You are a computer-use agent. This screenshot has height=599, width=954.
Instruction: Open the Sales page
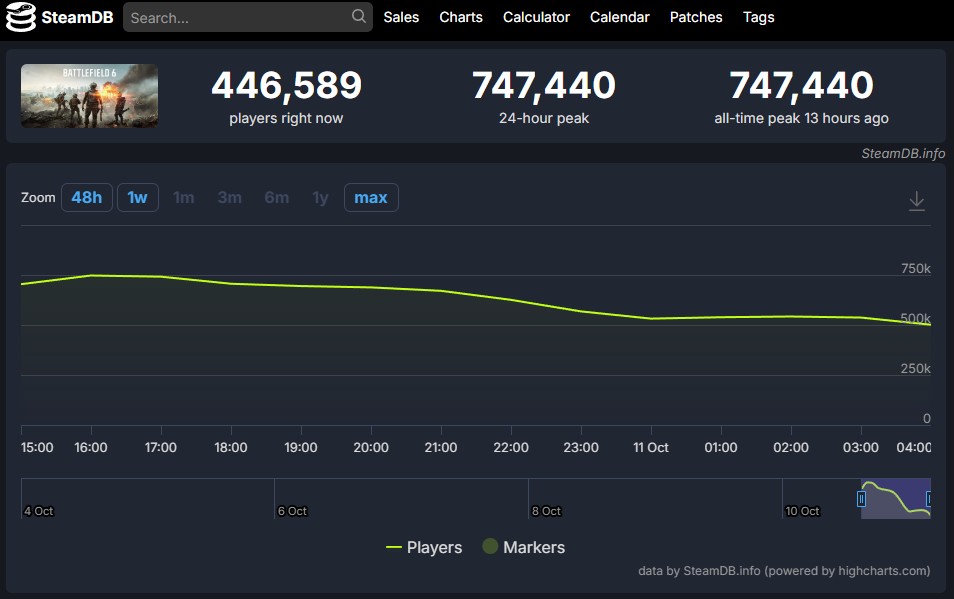(x=401, y=17)
